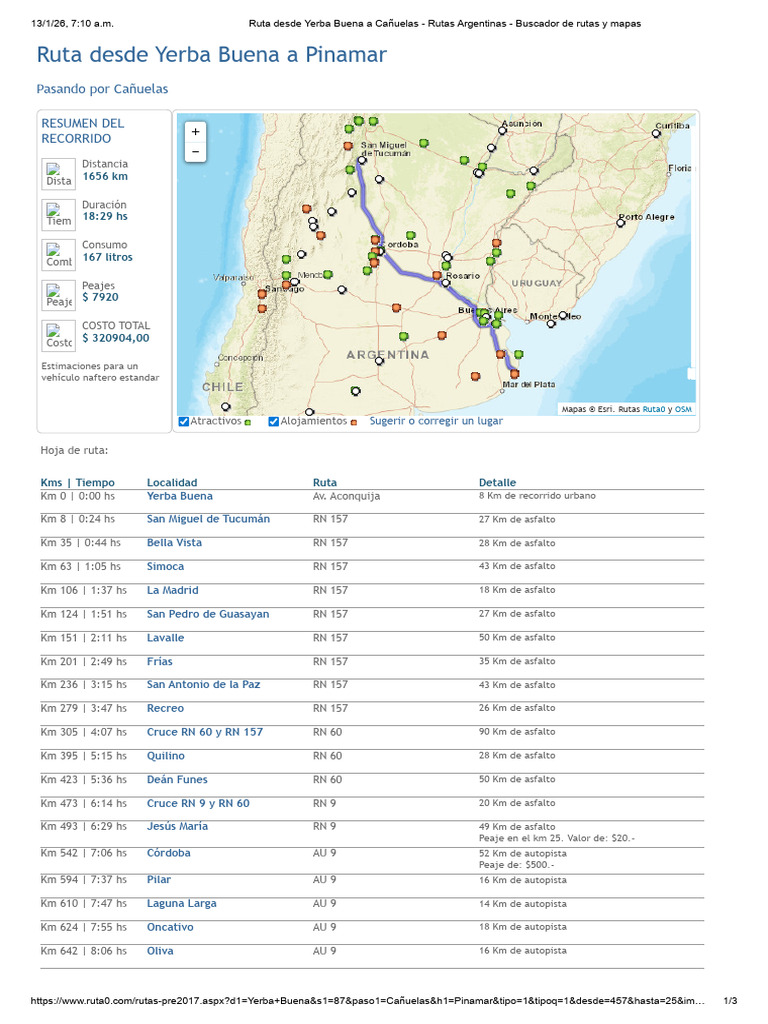Click the white marker at San Miguel de Tucumán
768x1024 pixels.
pyautogui.click(x=362, y=160)
